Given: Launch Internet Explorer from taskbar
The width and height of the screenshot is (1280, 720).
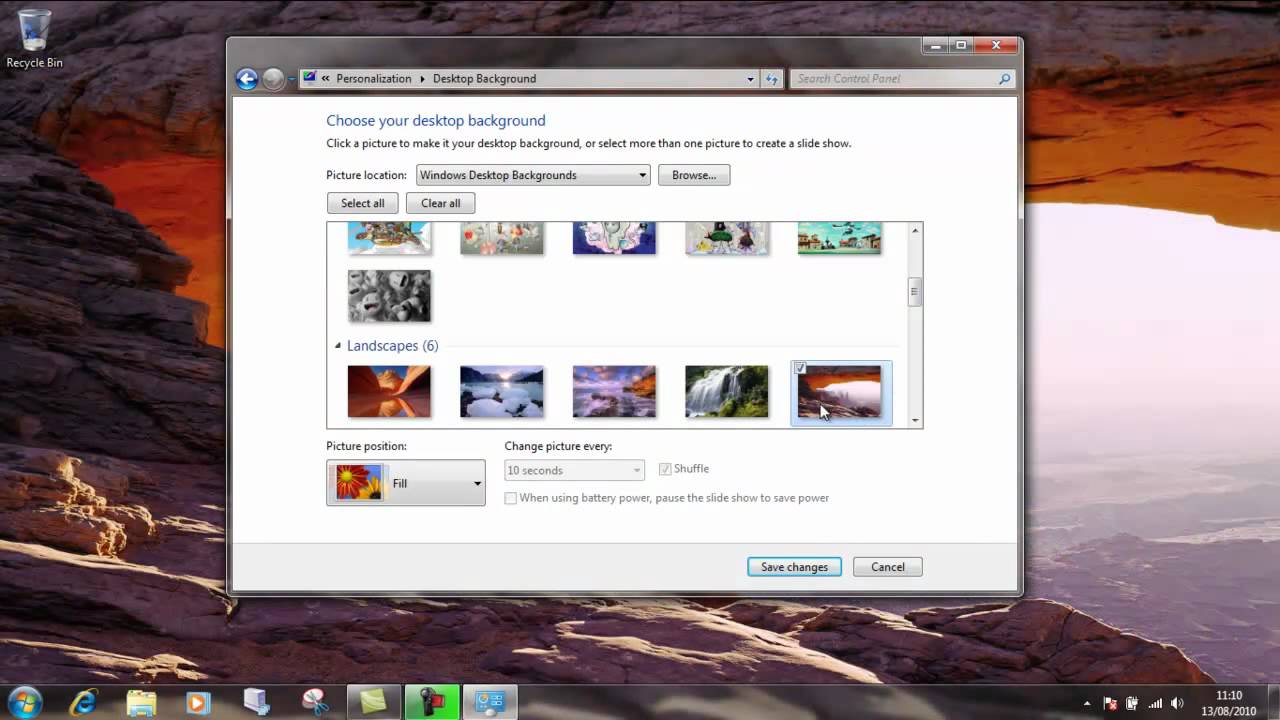Looking at the screenshot, I should tap(86, 702).
